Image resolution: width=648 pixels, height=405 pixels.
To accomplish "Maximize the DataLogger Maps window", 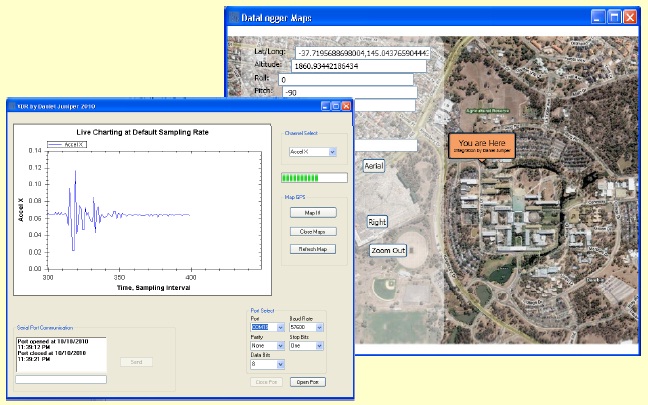I will click(613, 17).
